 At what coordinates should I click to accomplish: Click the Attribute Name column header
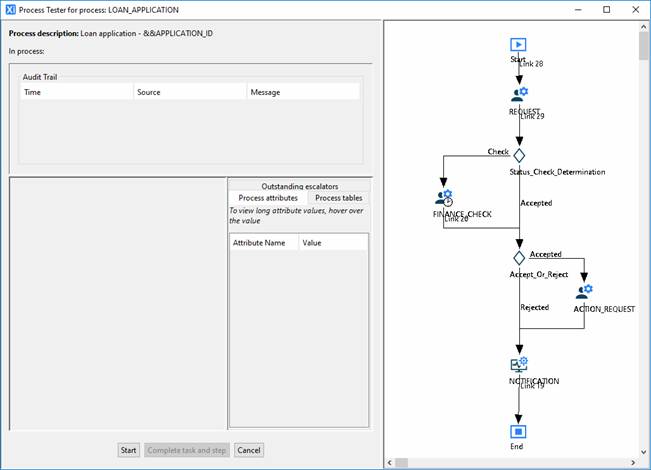point(264,243)
